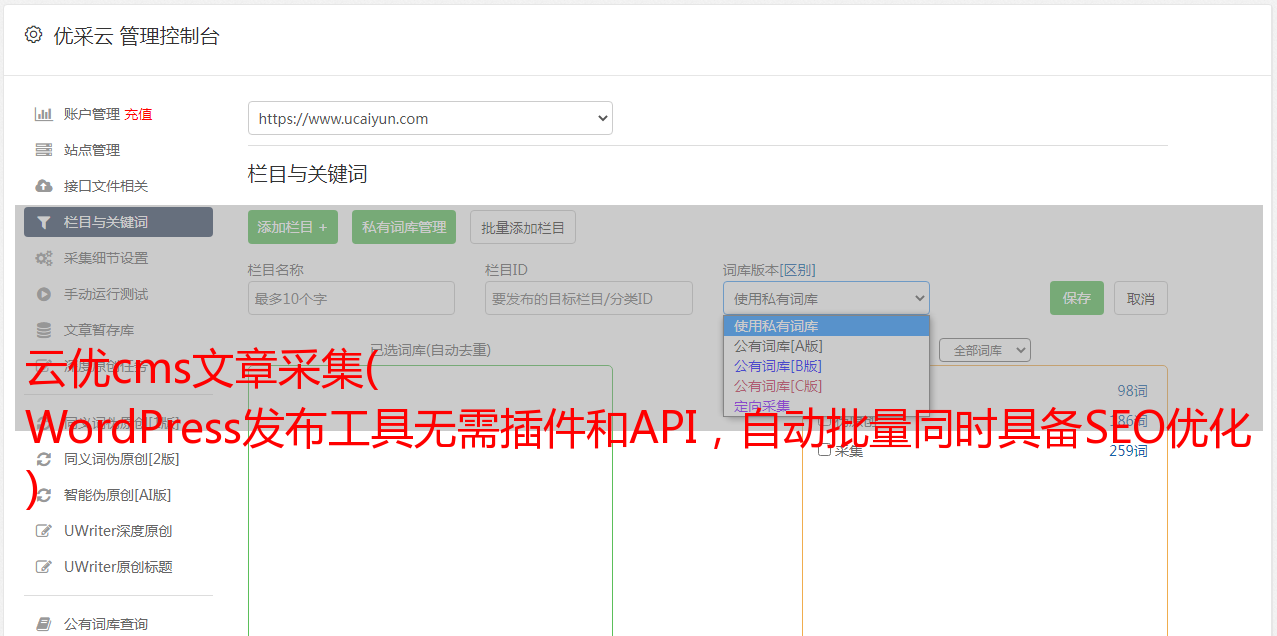Click the red 充值 link
The height and width of the screenshot is (636, 1277).
coord(138,114)
